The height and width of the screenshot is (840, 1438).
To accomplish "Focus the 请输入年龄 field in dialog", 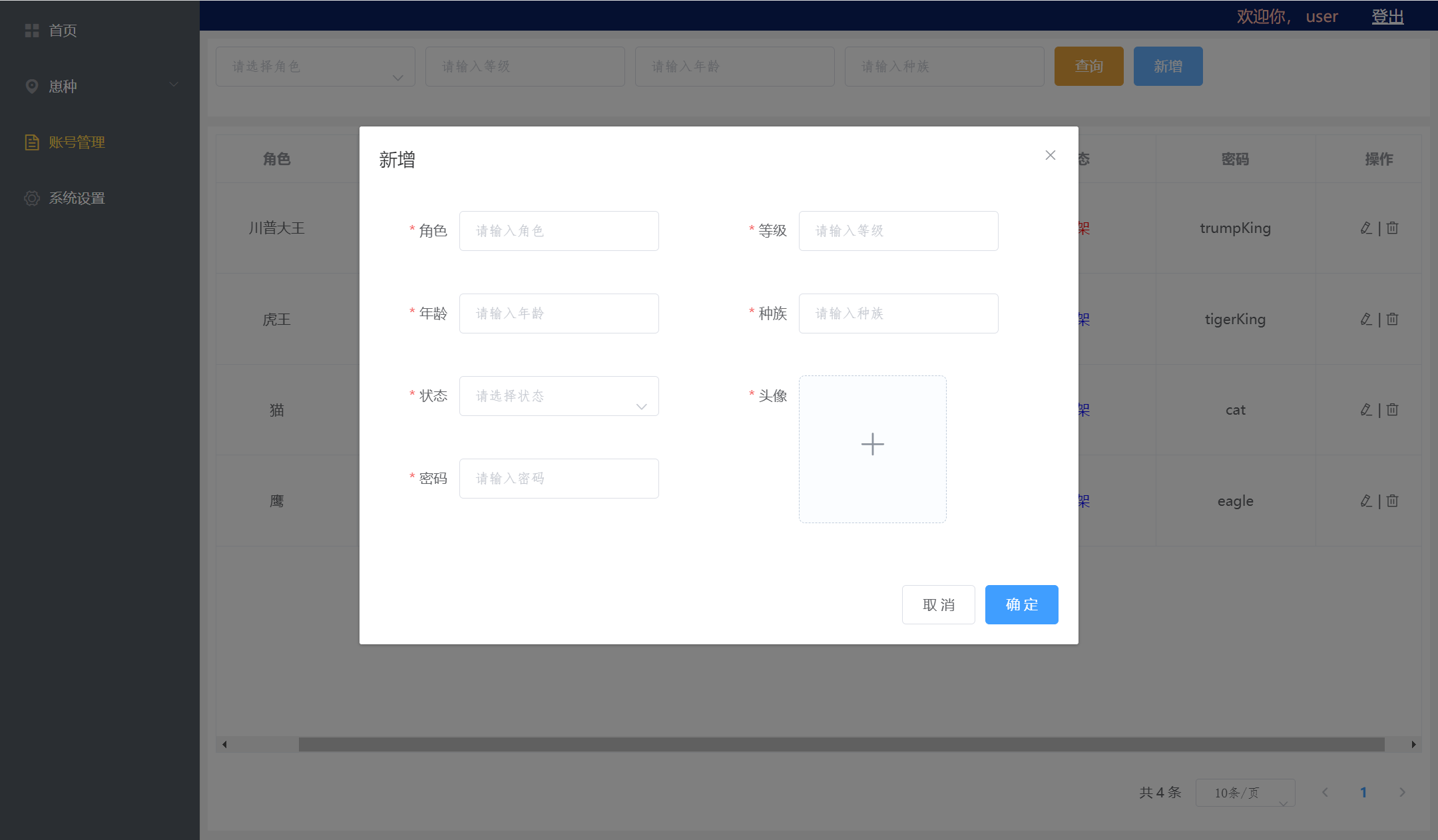I will tap(559, 314).
